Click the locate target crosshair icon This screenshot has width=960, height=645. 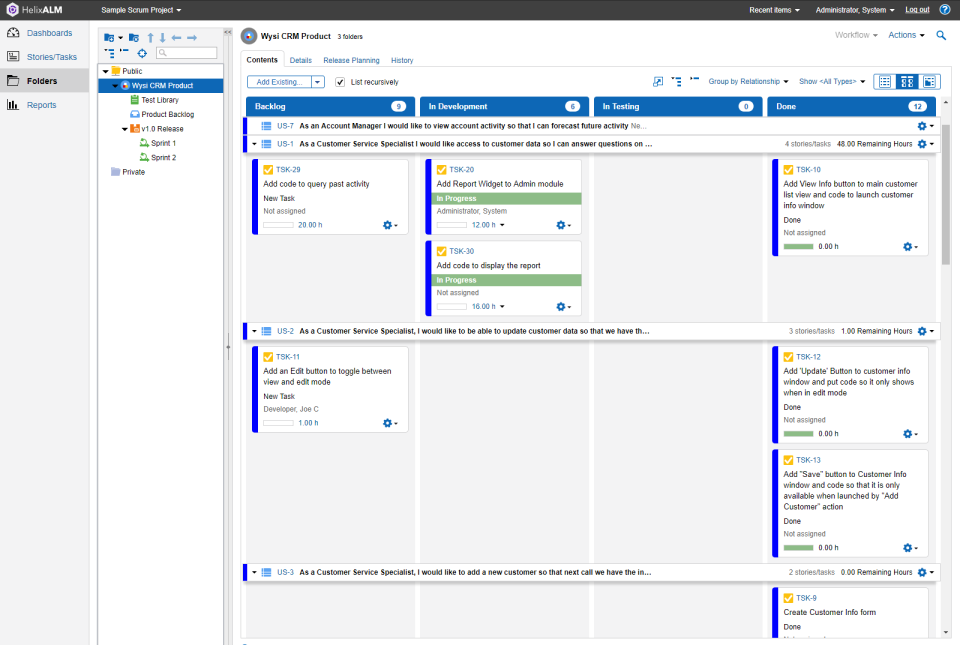pos(142,53)
